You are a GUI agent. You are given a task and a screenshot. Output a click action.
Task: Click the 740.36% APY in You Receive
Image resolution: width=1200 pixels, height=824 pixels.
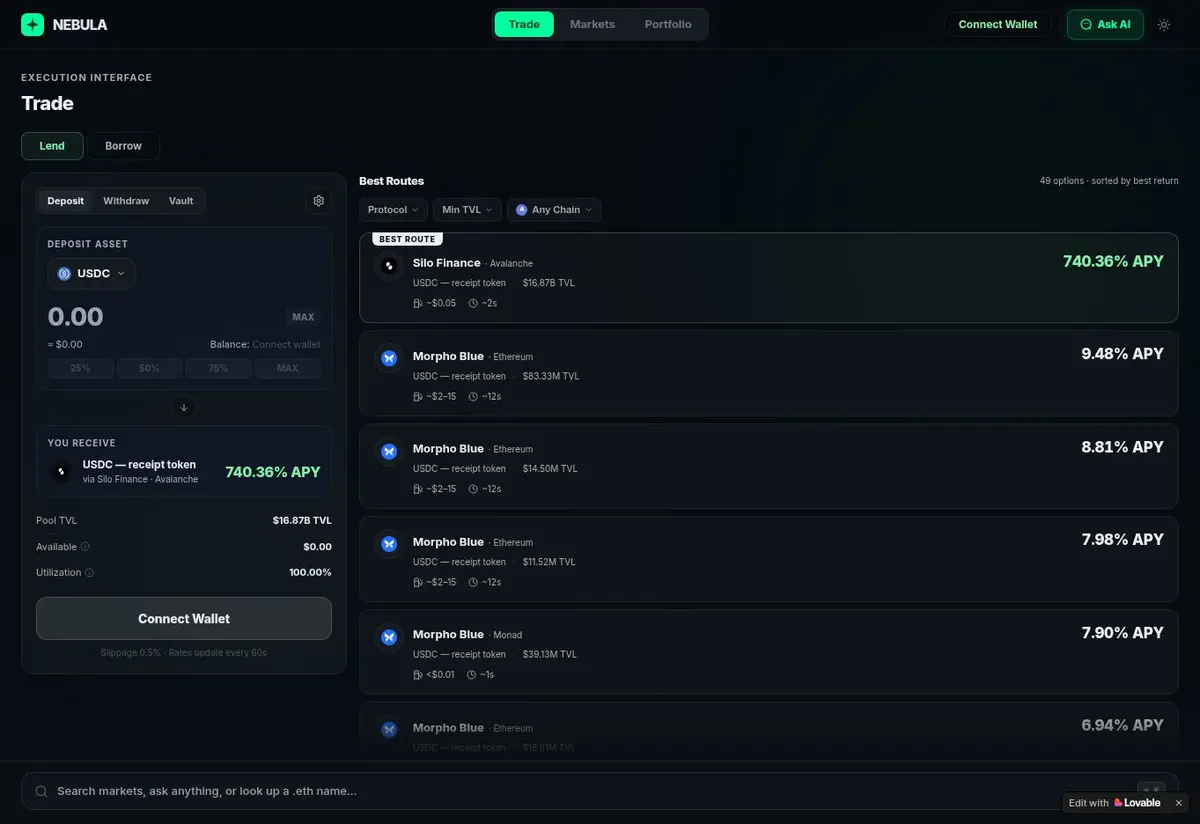(273, 472)
